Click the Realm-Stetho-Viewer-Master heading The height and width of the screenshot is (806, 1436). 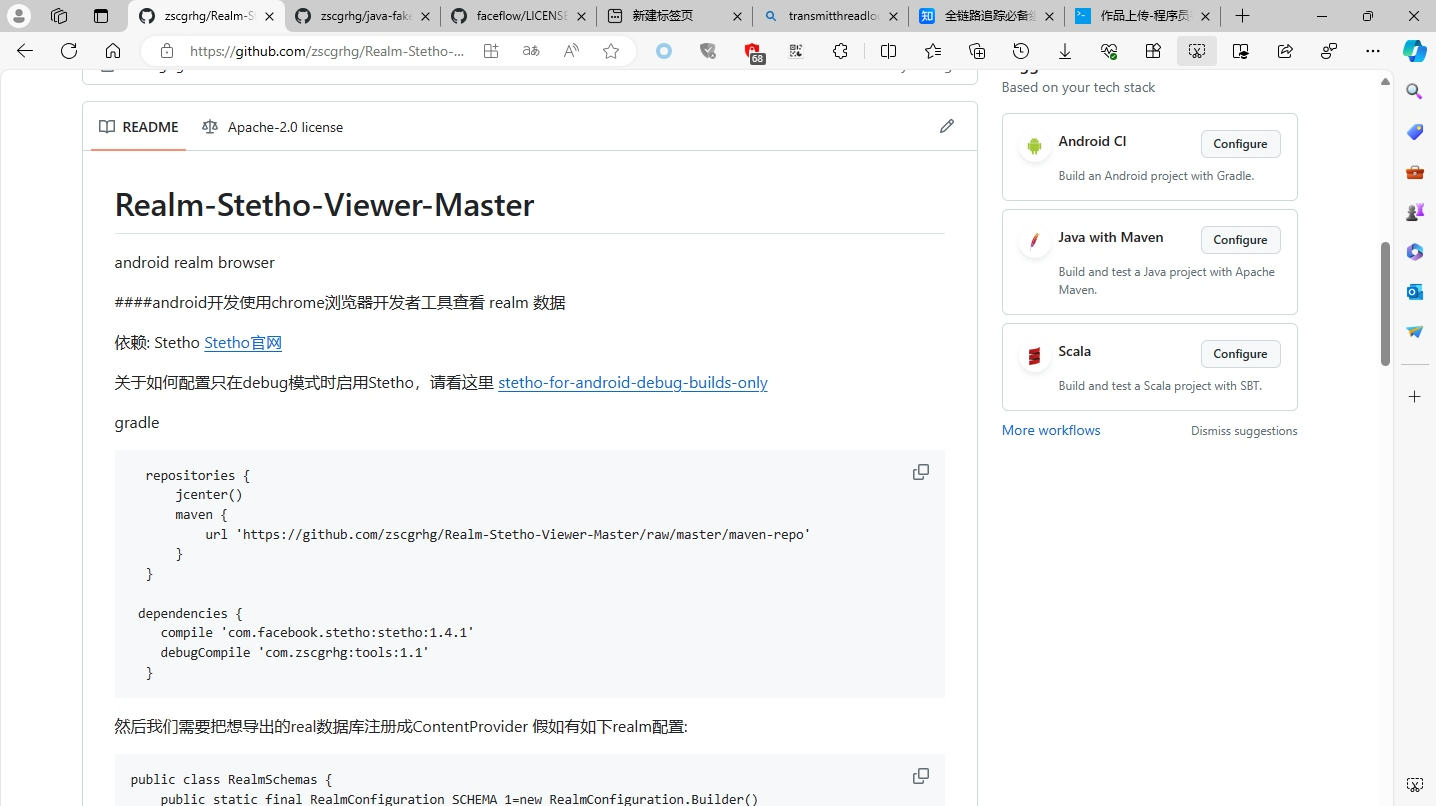coord(324,205)
